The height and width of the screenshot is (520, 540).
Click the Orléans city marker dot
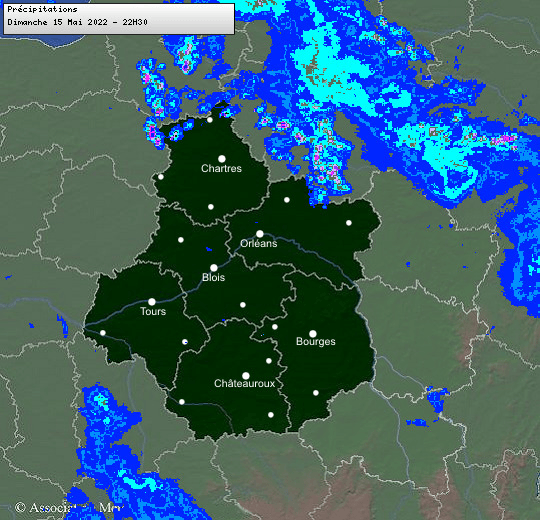point(260,234)
